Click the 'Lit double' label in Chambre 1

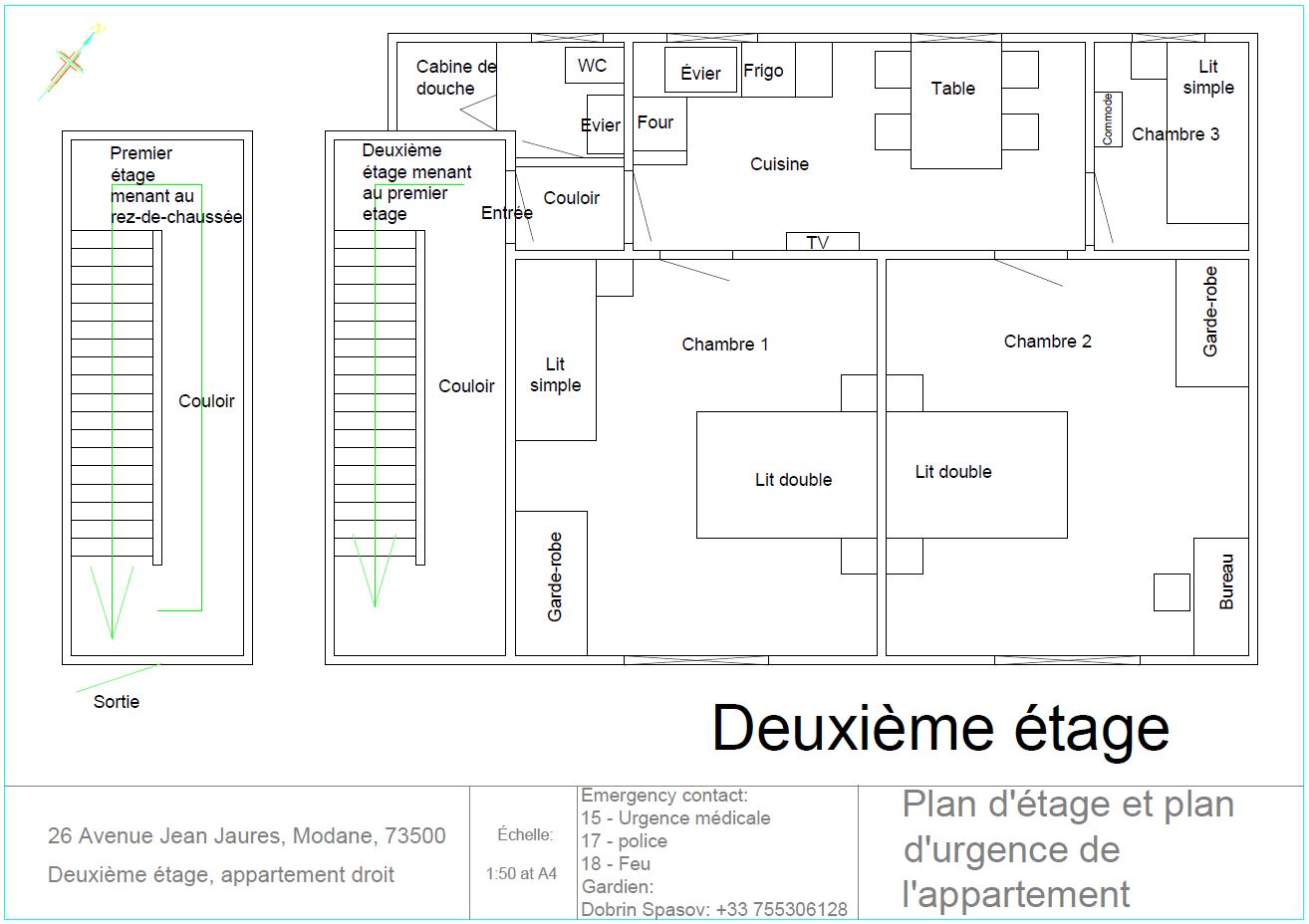[793, 480]
